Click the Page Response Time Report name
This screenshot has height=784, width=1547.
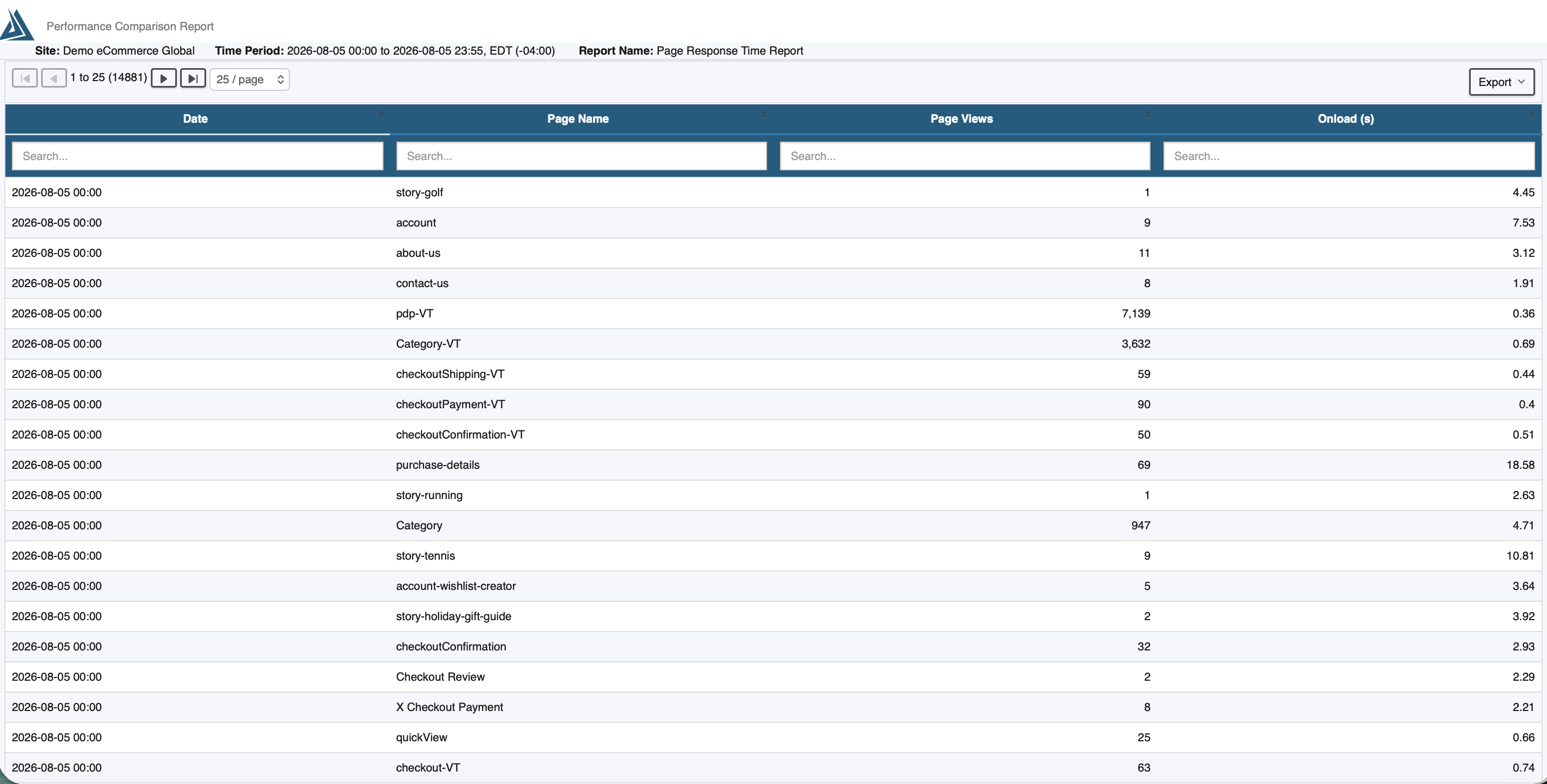[x=730, y=50]
